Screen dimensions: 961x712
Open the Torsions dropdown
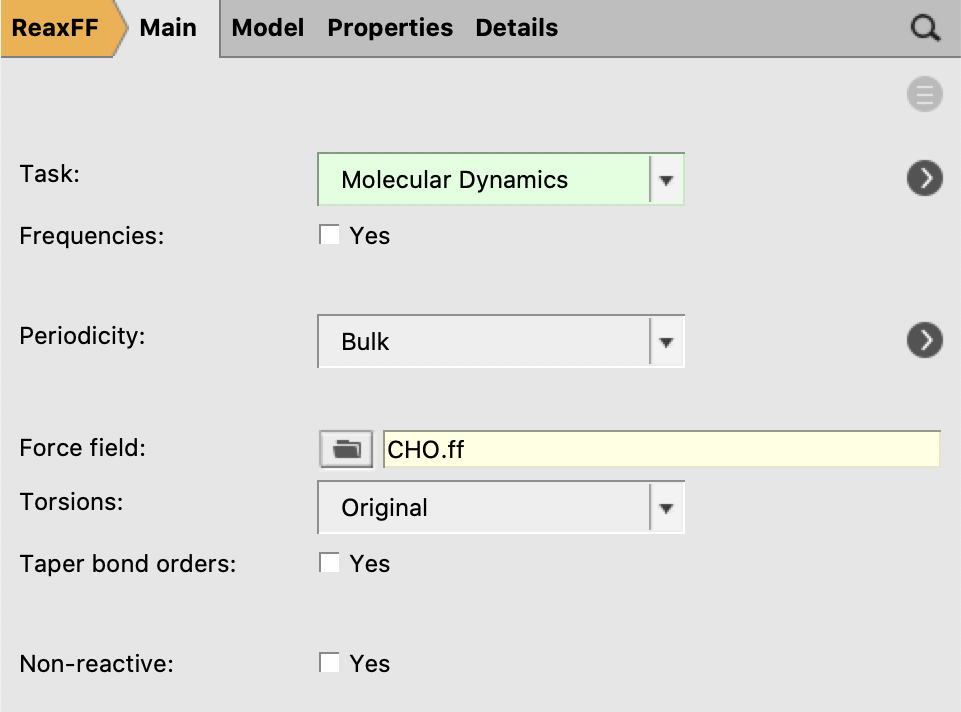(x=666, y=507)
